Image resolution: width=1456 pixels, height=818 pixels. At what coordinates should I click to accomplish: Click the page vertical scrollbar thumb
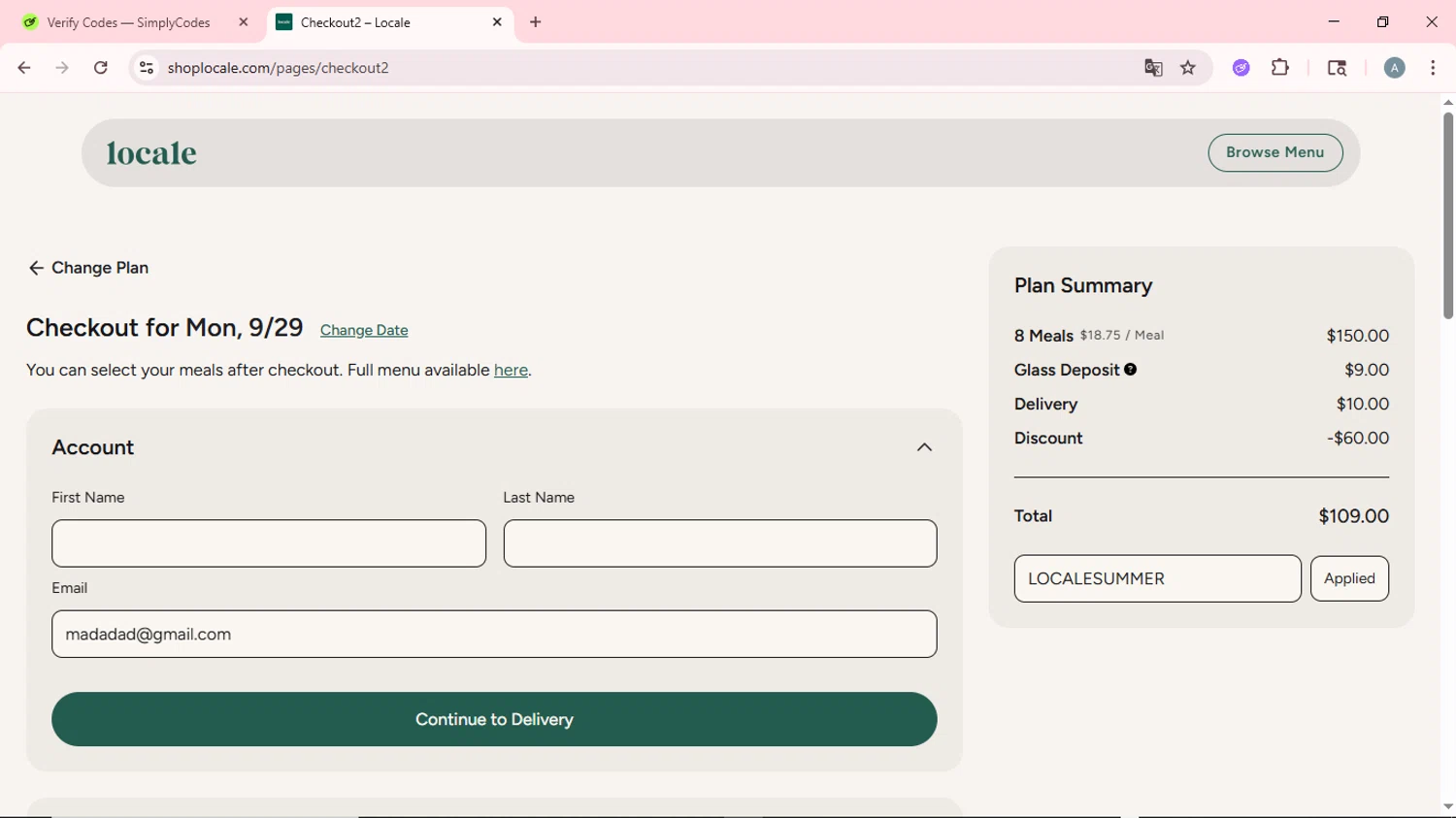pyautogui.click(x=1448, y=215)
